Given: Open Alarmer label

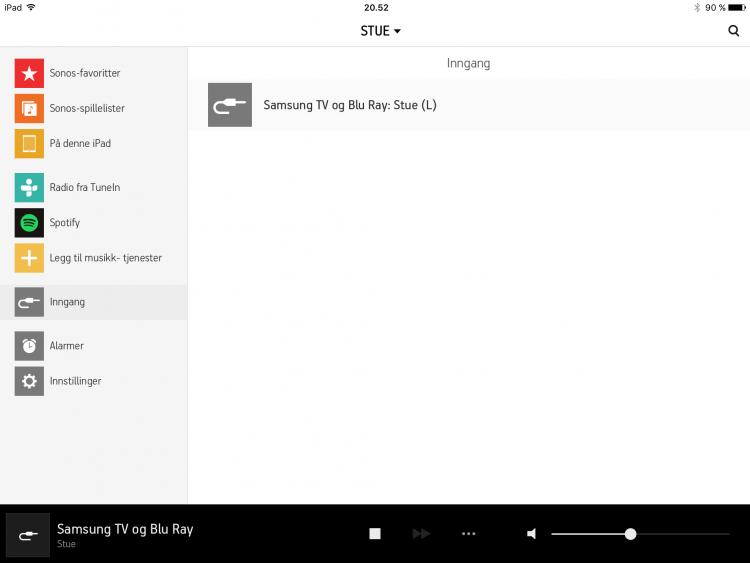Looking at the screenshot, I should 66,346.
